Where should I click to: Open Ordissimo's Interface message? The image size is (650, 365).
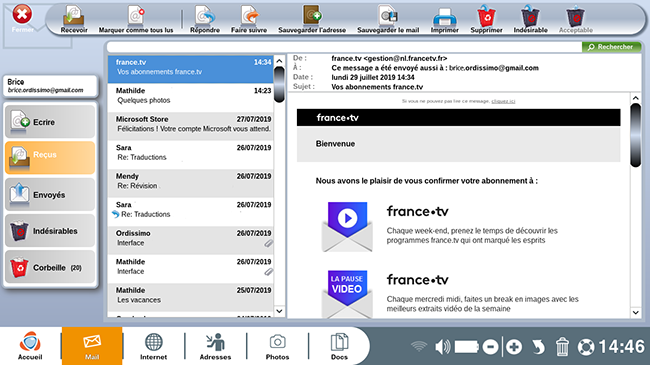point(191,241)
